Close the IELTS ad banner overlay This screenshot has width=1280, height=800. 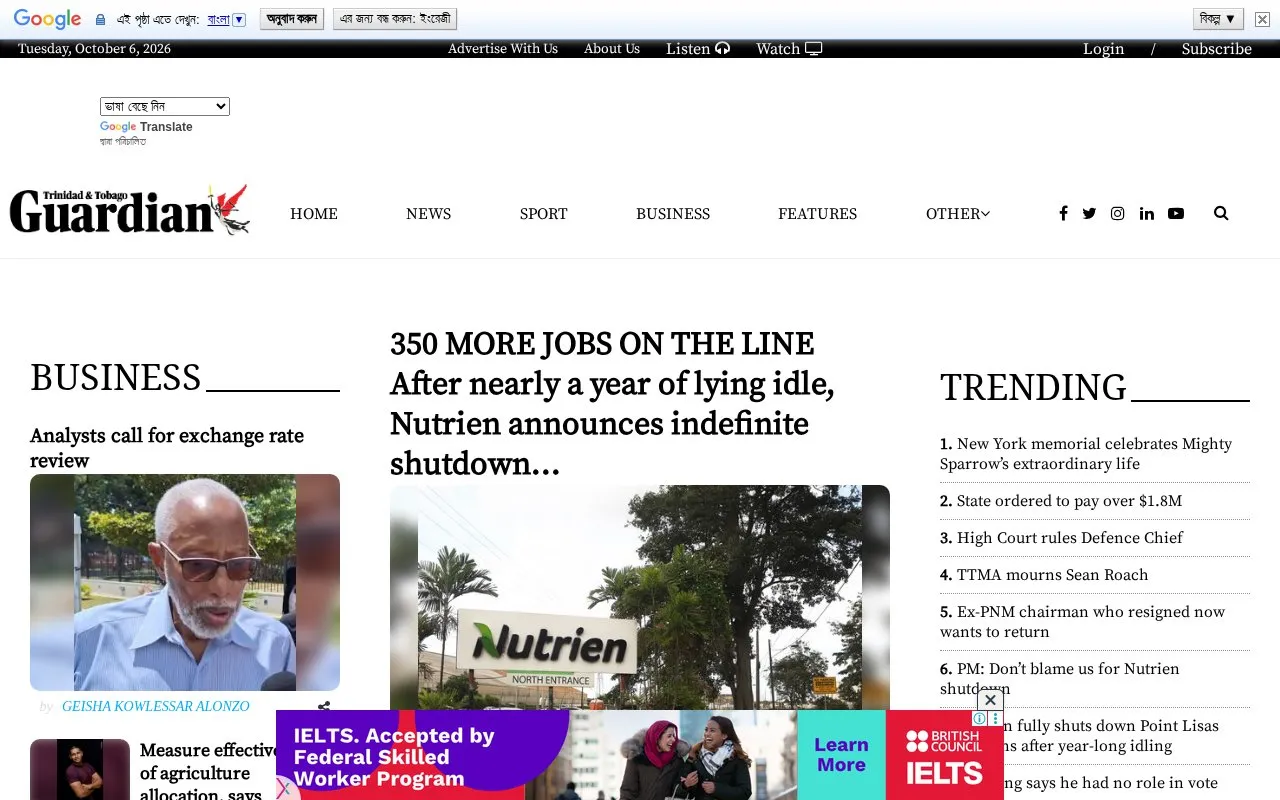click(x=990, y=700)
